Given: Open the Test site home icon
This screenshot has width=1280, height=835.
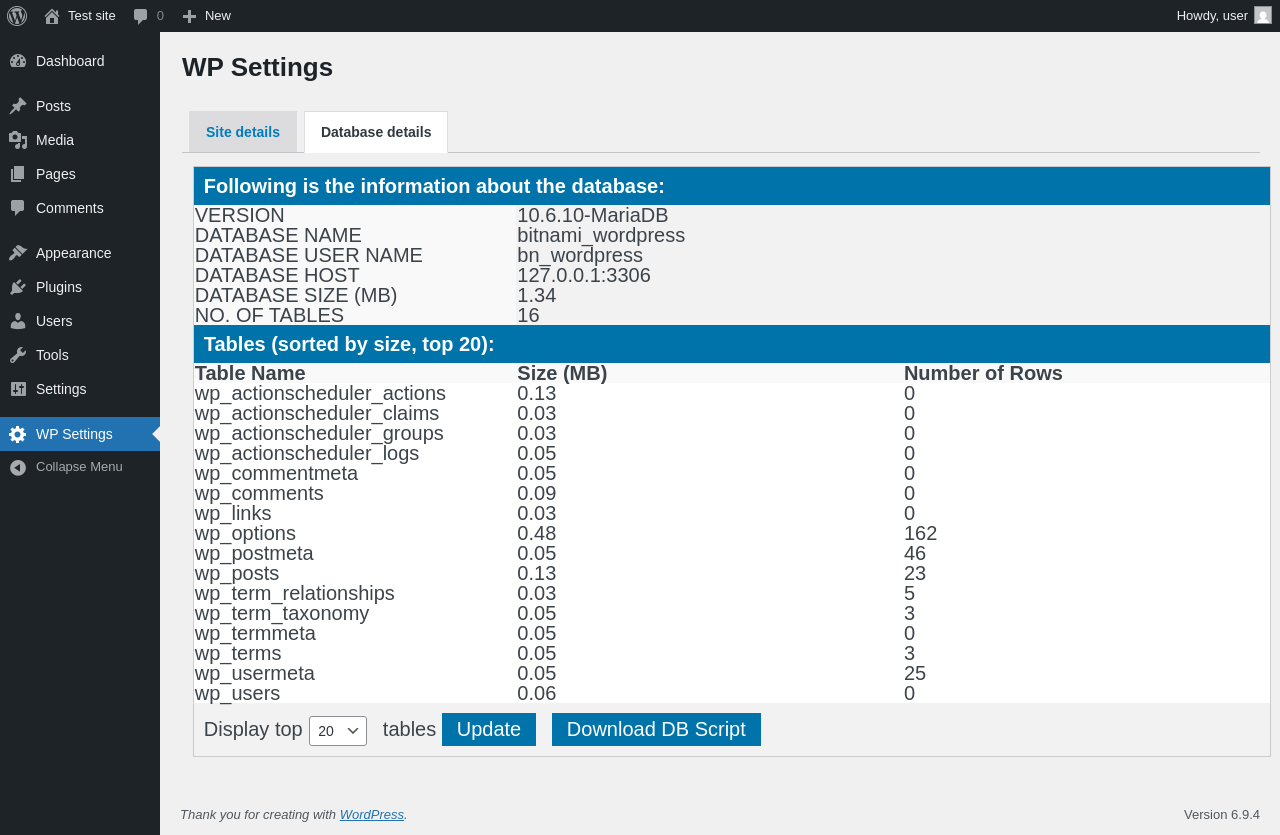Looking at the screenshot, I should pyautogui.click(x=52, y=16).
